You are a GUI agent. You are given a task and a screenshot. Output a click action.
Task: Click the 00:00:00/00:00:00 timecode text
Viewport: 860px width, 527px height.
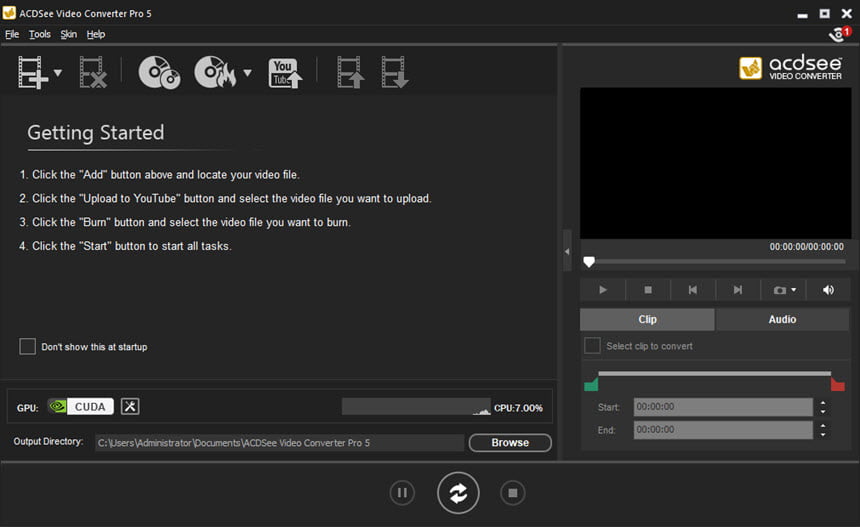(x=806, y=247)
